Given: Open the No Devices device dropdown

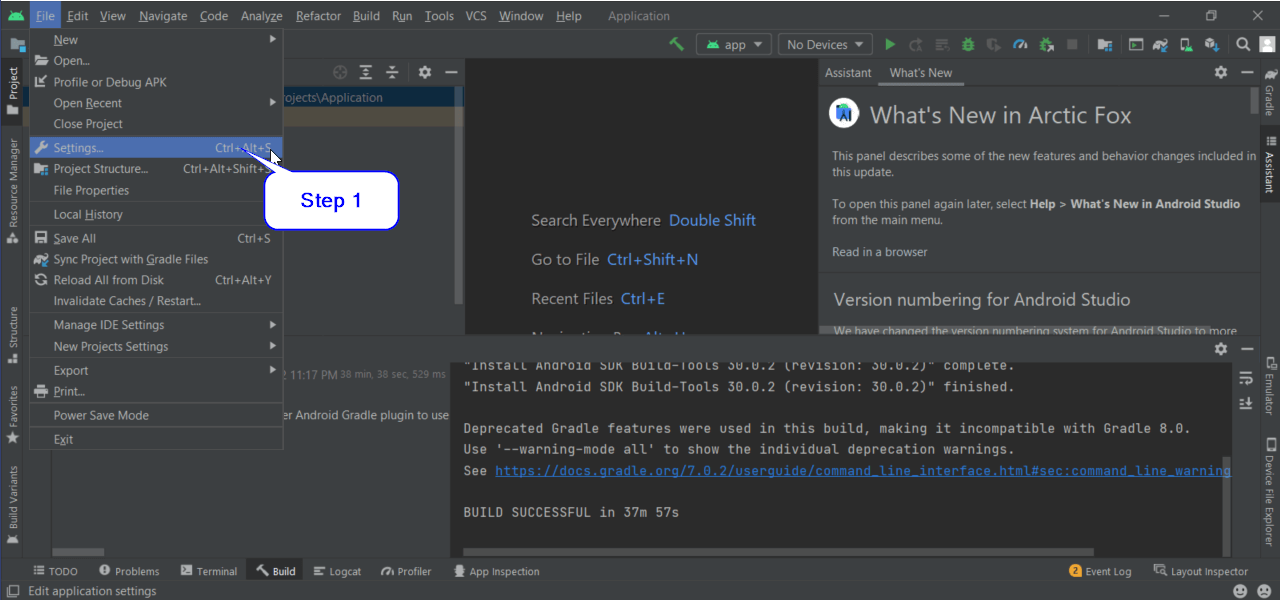Looking at the screenshot, I should 824,44.
